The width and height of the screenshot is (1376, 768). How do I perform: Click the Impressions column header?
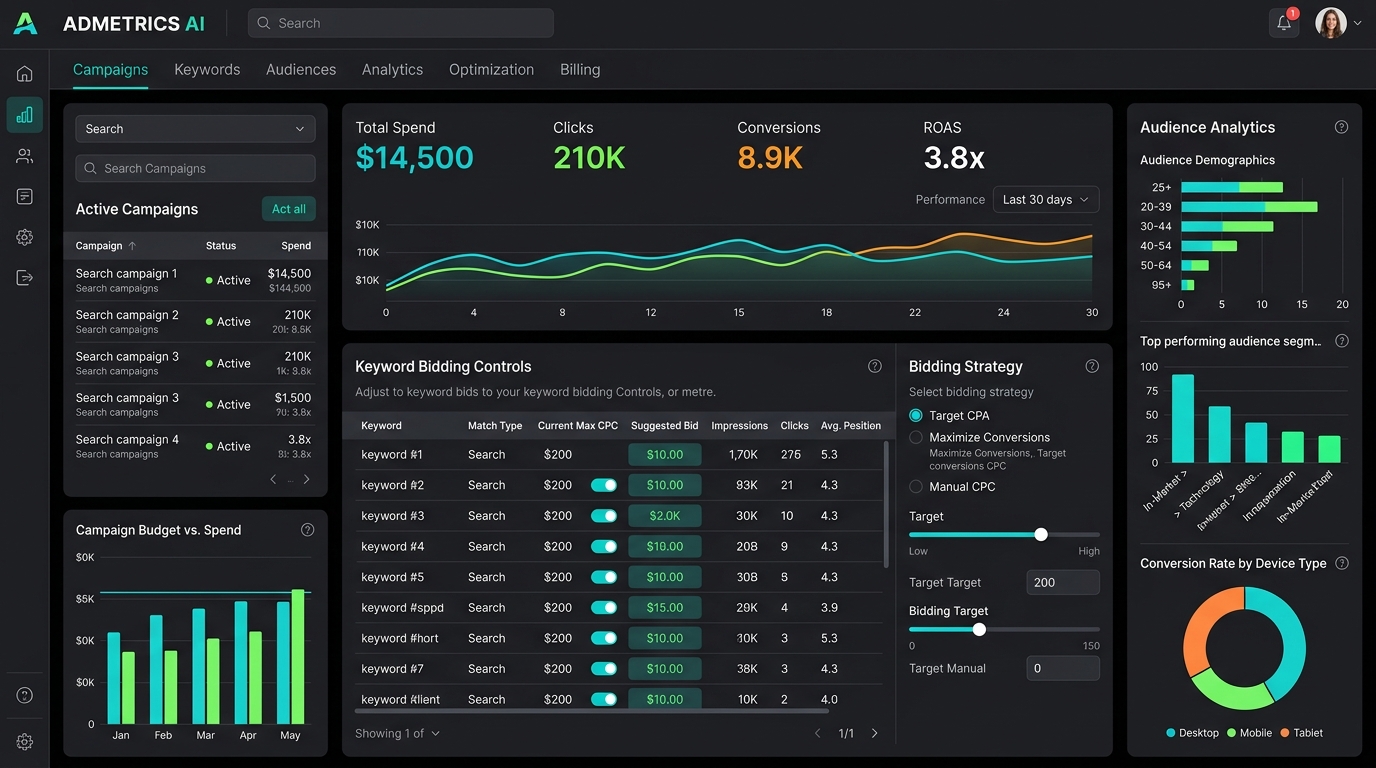tap(740, 426)
